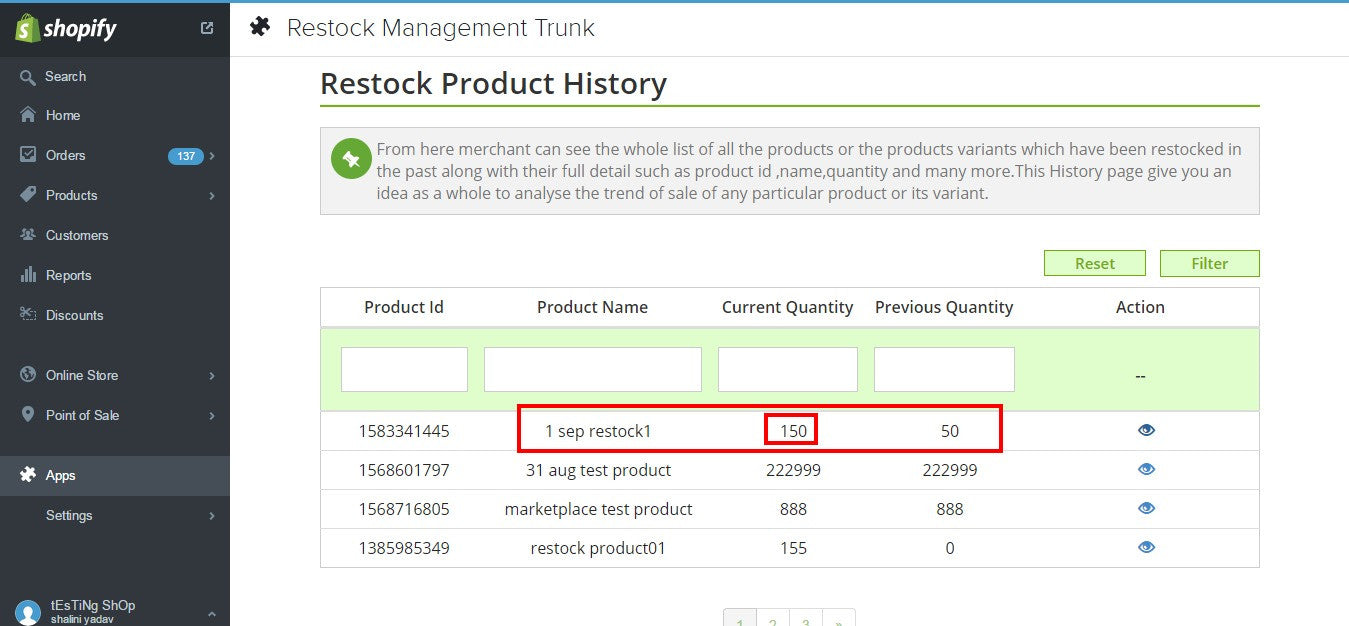Open the Orders menu item
The width and height of the screenshot is (1349, 626).
tap(66, 155)
